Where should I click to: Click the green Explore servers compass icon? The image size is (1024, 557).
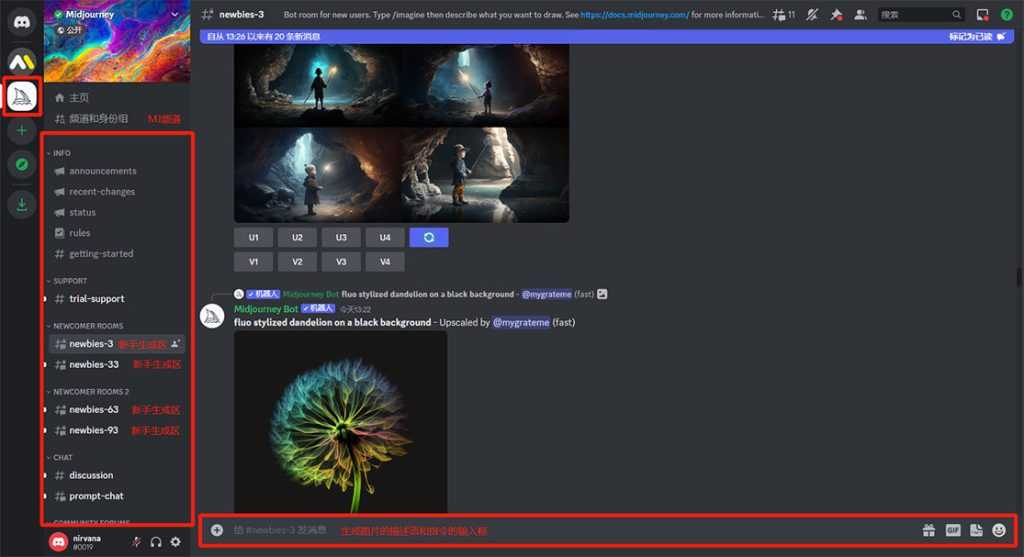[x=22, y=166]
